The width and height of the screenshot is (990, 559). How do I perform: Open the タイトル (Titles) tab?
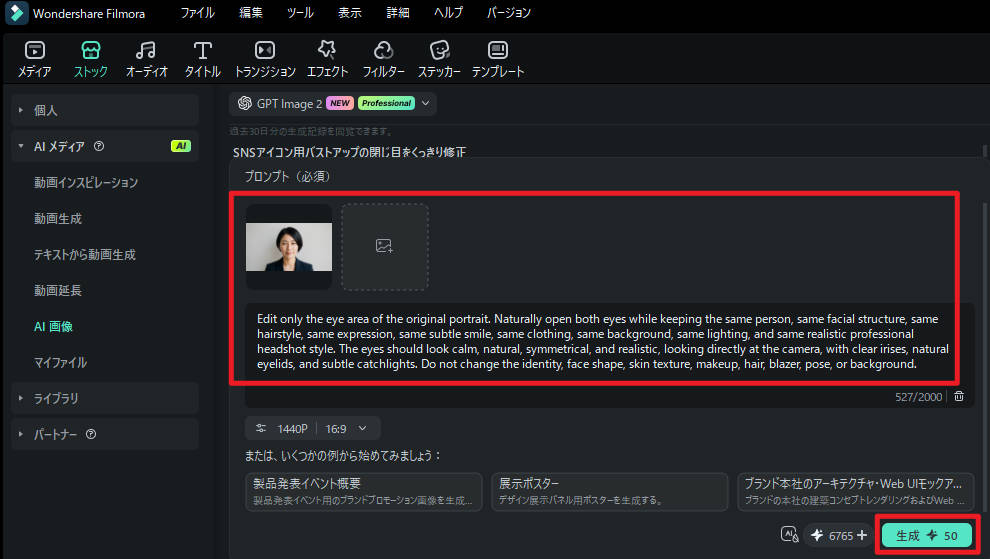[x=202, y=59]
